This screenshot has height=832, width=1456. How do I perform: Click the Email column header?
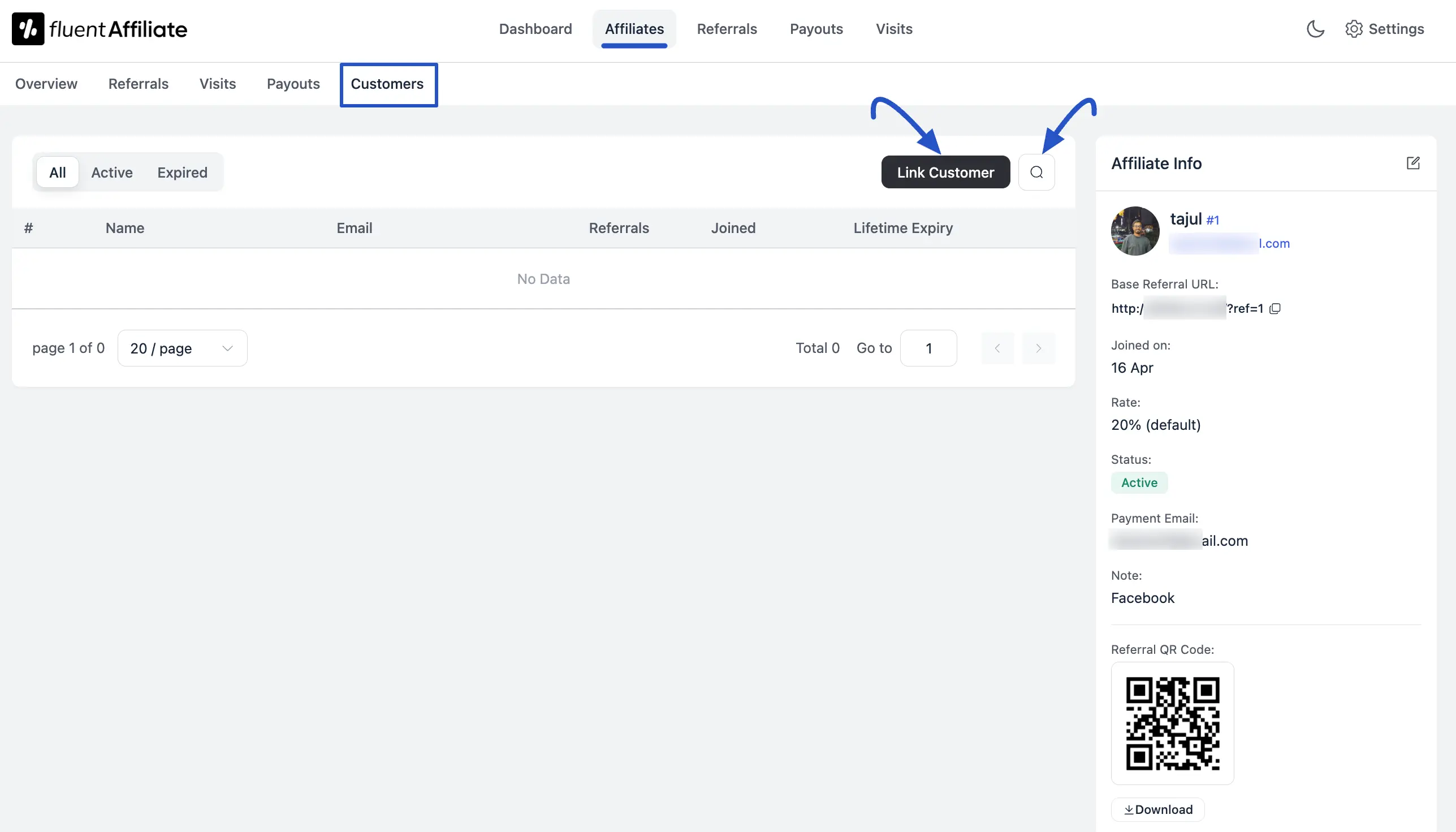coord(354,228)
